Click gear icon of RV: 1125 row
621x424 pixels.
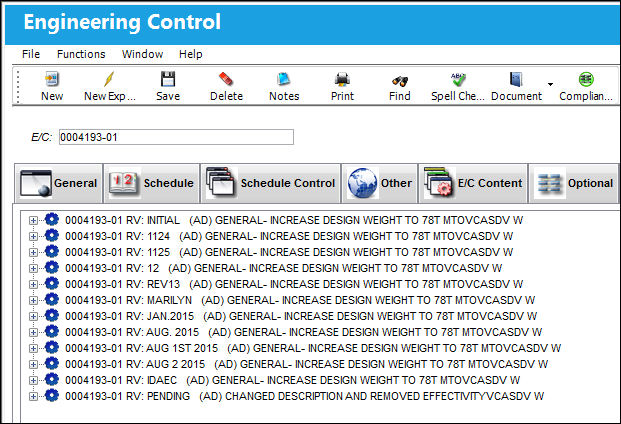tap(51, 251)
